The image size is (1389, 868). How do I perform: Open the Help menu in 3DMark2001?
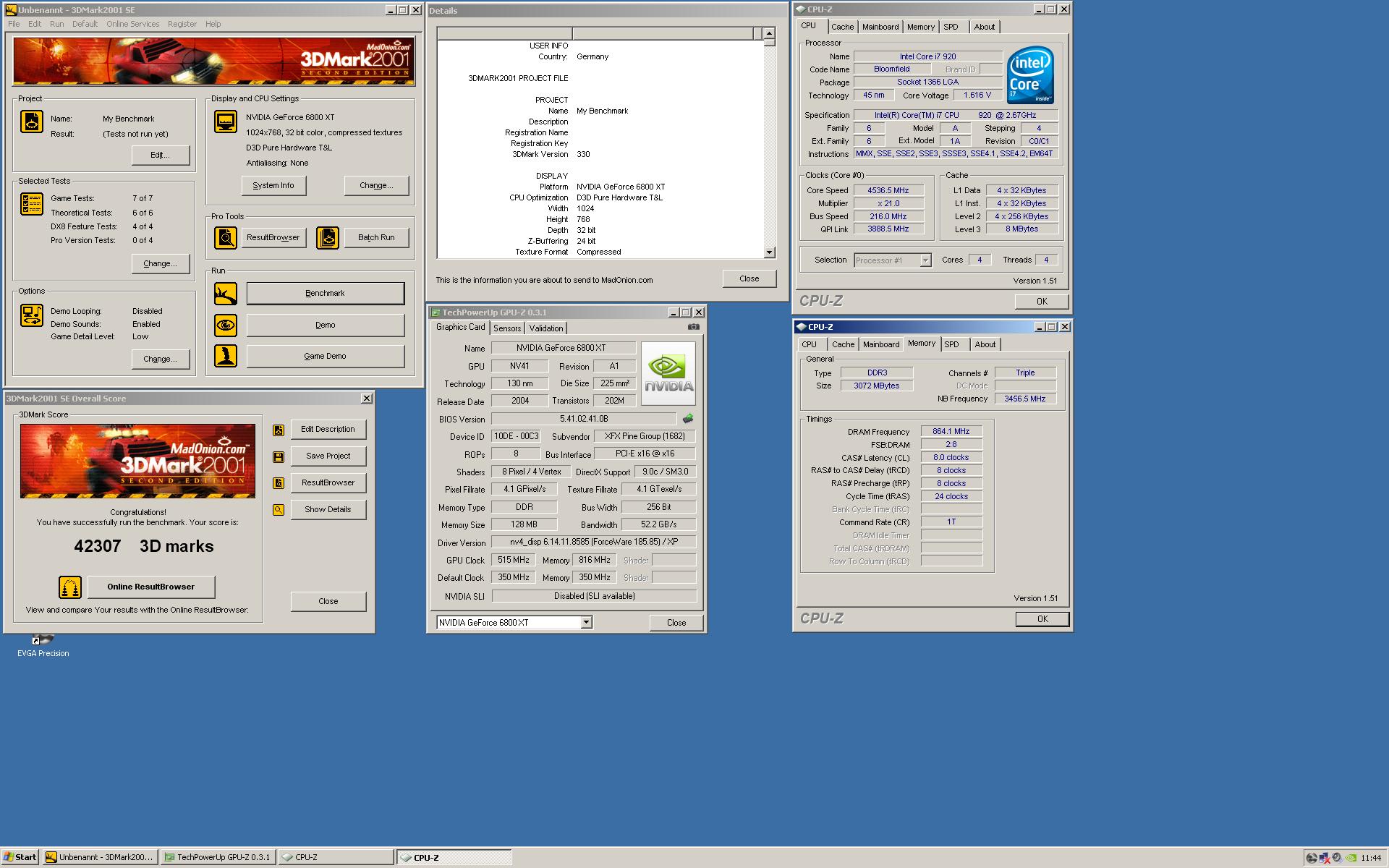(x=213, y=24)
